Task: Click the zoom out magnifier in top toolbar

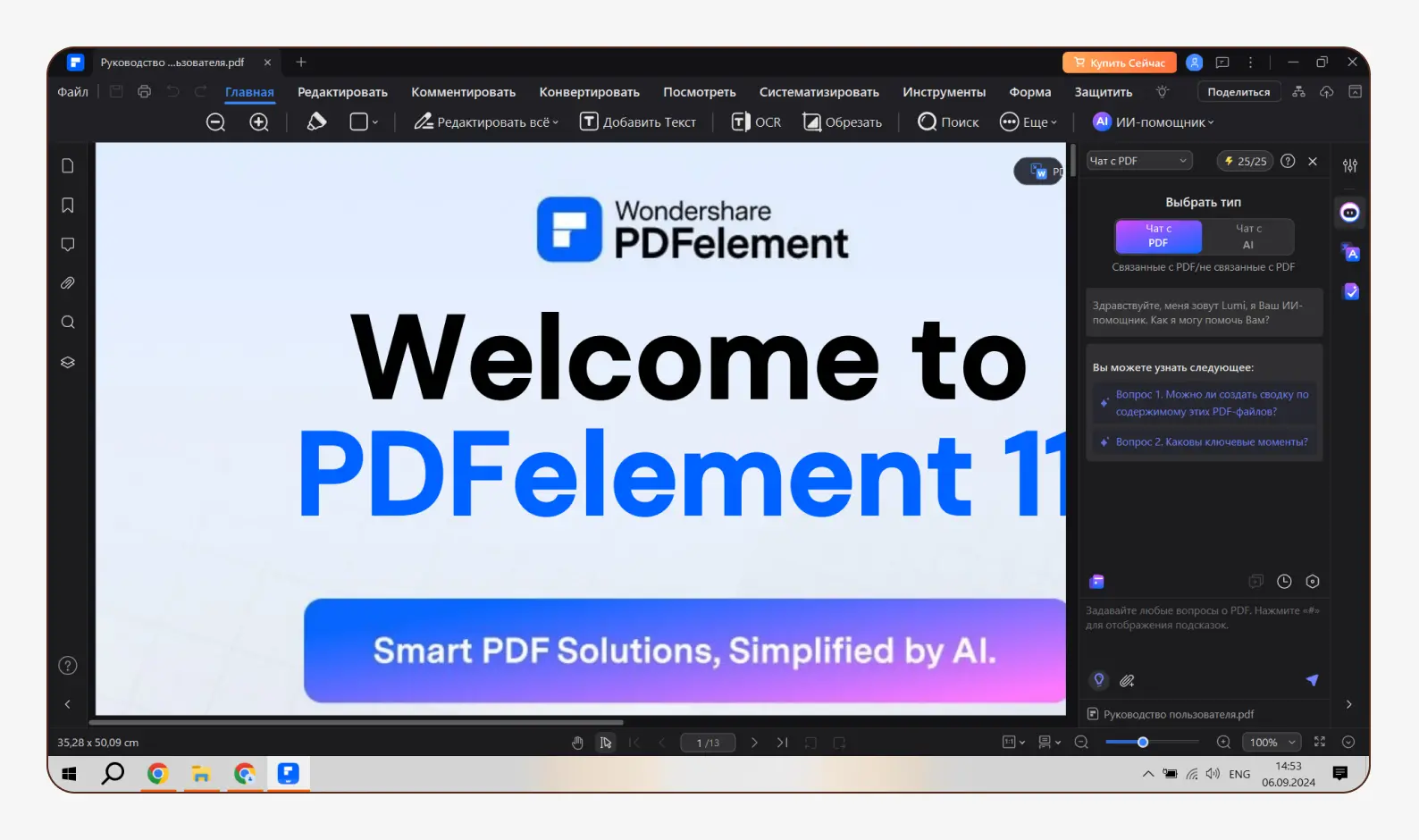Action: pos(215,122)
